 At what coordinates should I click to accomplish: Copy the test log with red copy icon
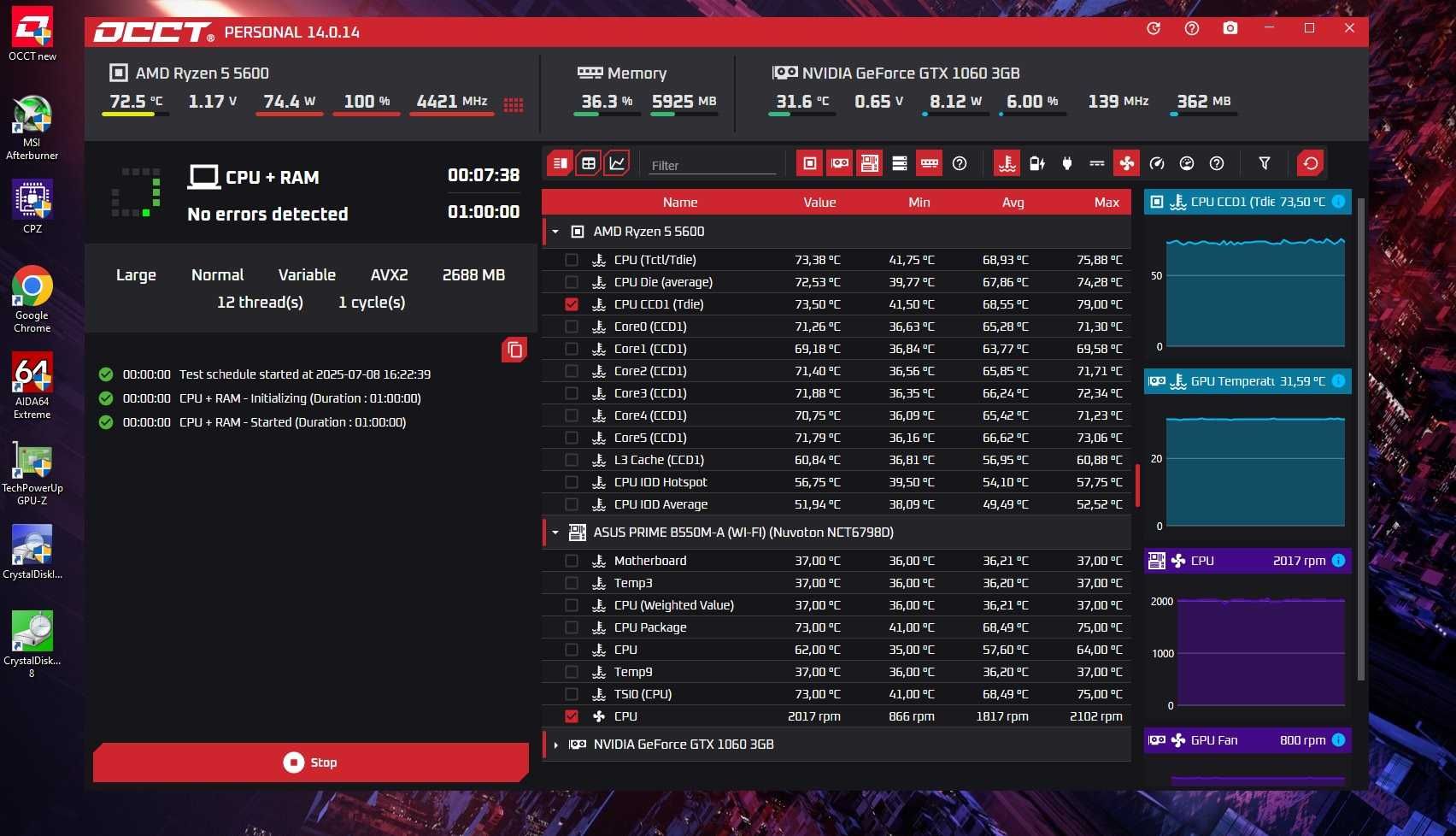(x=514, y=350)
